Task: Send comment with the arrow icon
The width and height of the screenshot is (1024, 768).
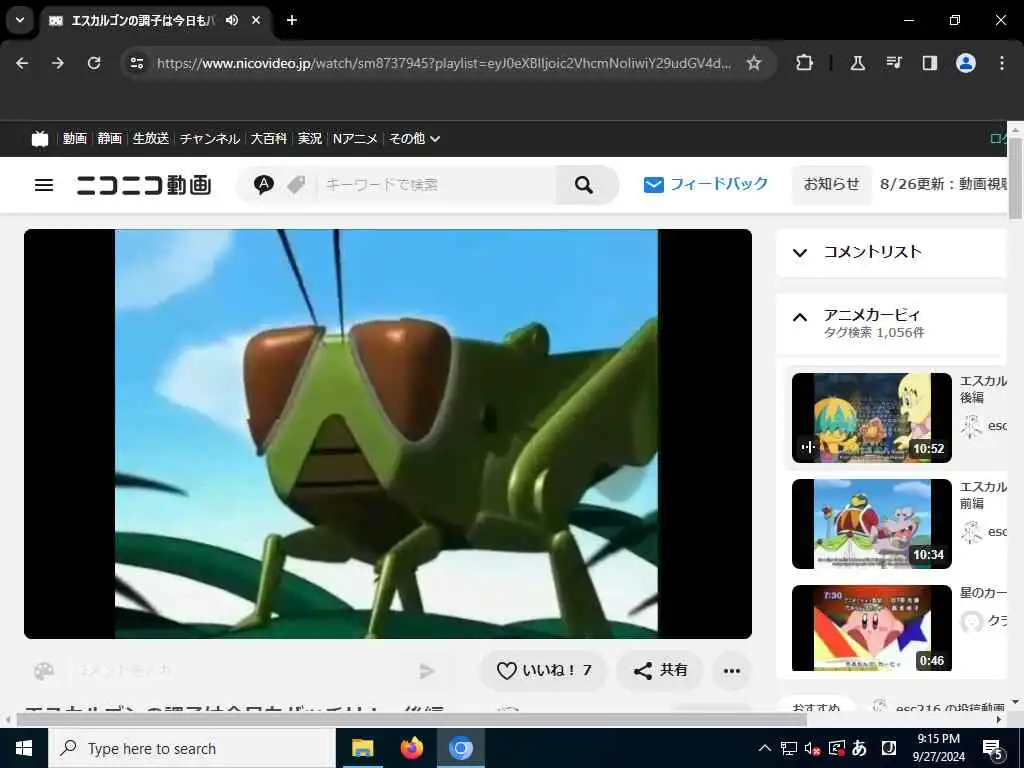Action: click(x=427, y=671)
